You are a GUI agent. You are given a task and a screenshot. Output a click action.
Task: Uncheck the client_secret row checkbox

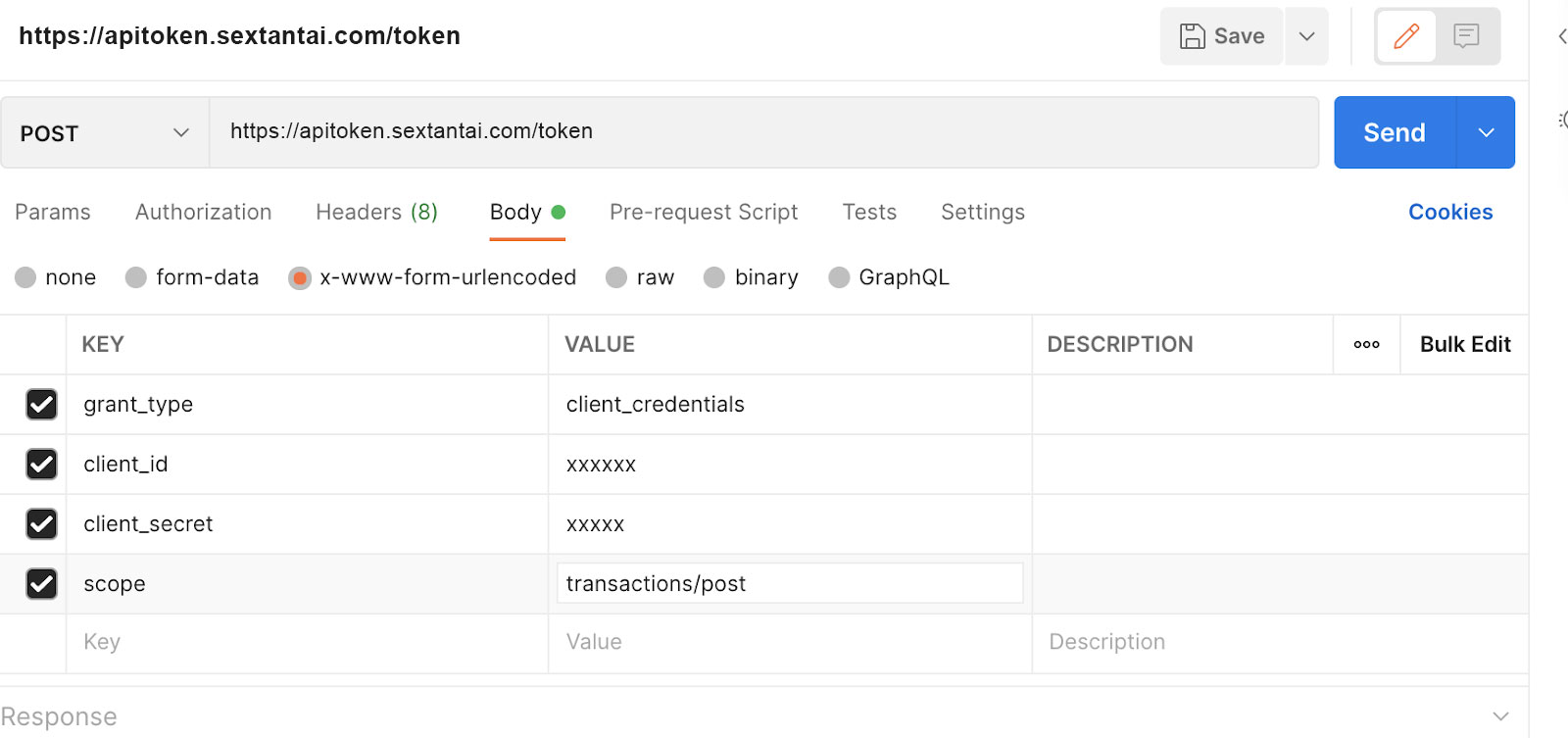tap(41, 523)
